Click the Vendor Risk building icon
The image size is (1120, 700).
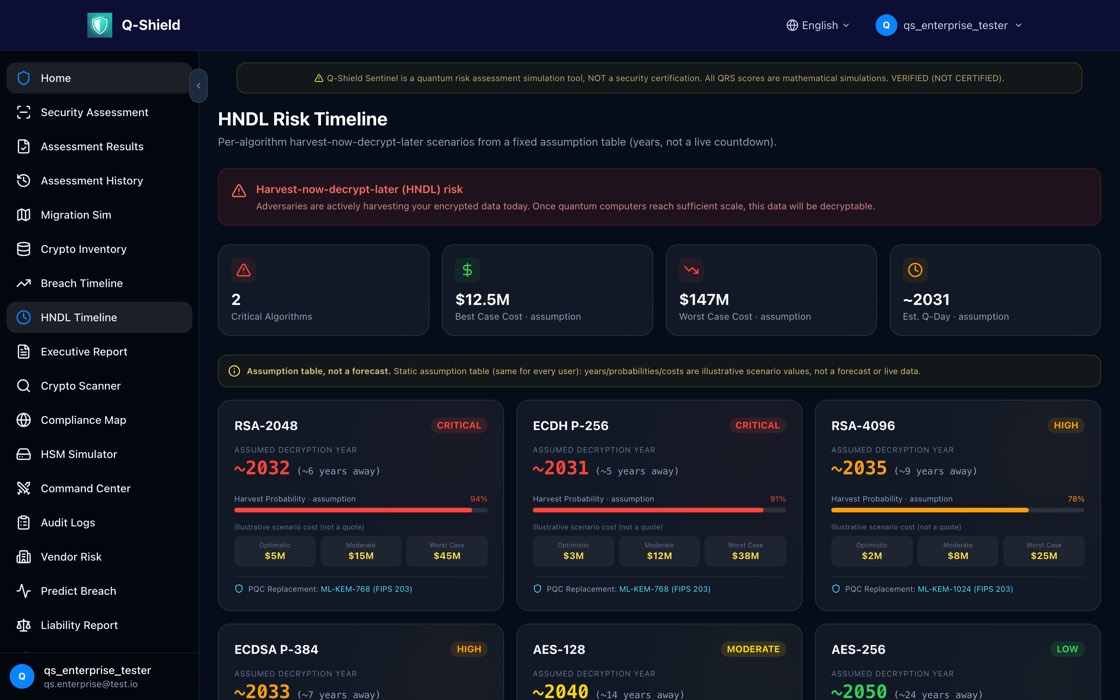click(24, 556)
